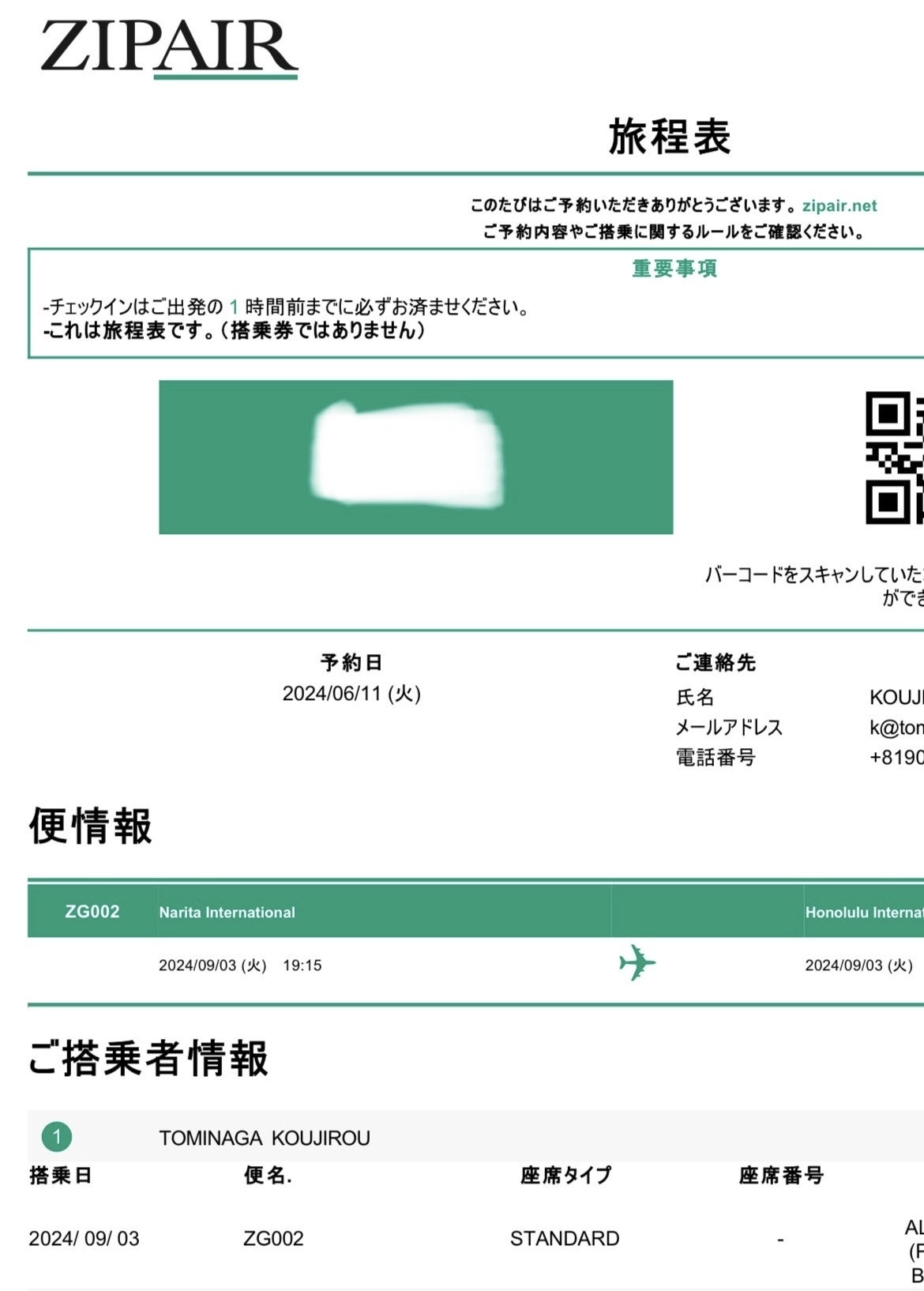The width and height of the screenshot is (924, 1291).
Task: Click the 便情報 section heading
Action: (90, 826)
